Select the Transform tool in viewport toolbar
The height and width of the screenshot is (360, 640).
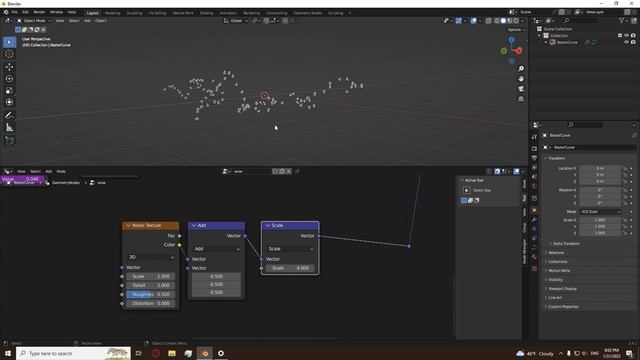coord(9,102)
